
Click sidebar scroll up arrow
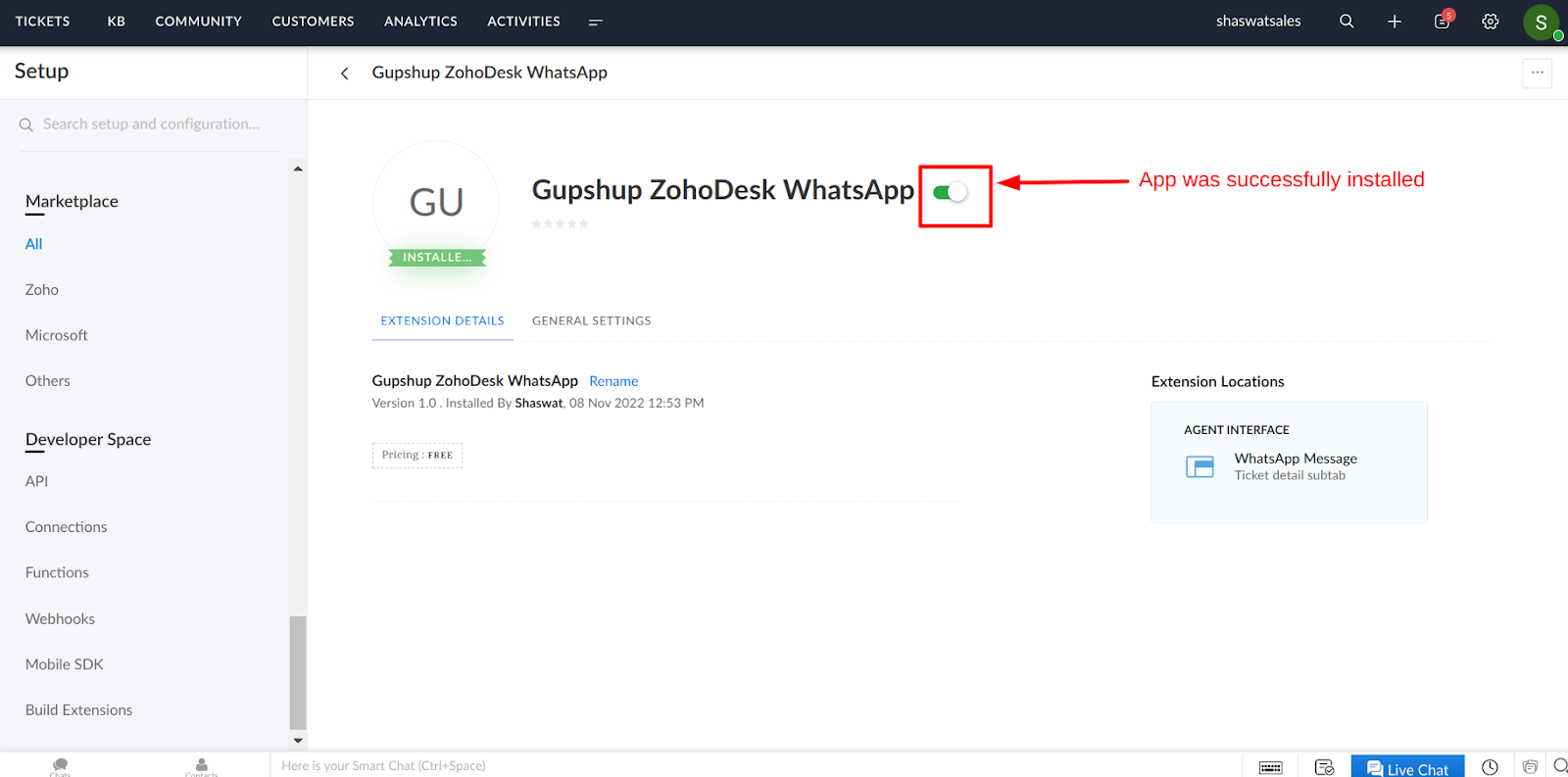pos(298,169)
